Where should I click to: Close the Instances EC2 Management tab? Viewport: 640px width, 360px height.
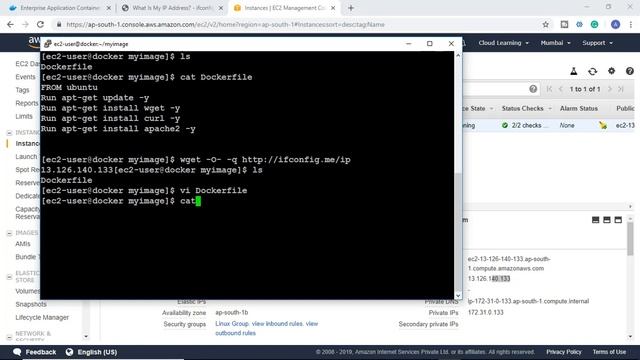[333, 8]
